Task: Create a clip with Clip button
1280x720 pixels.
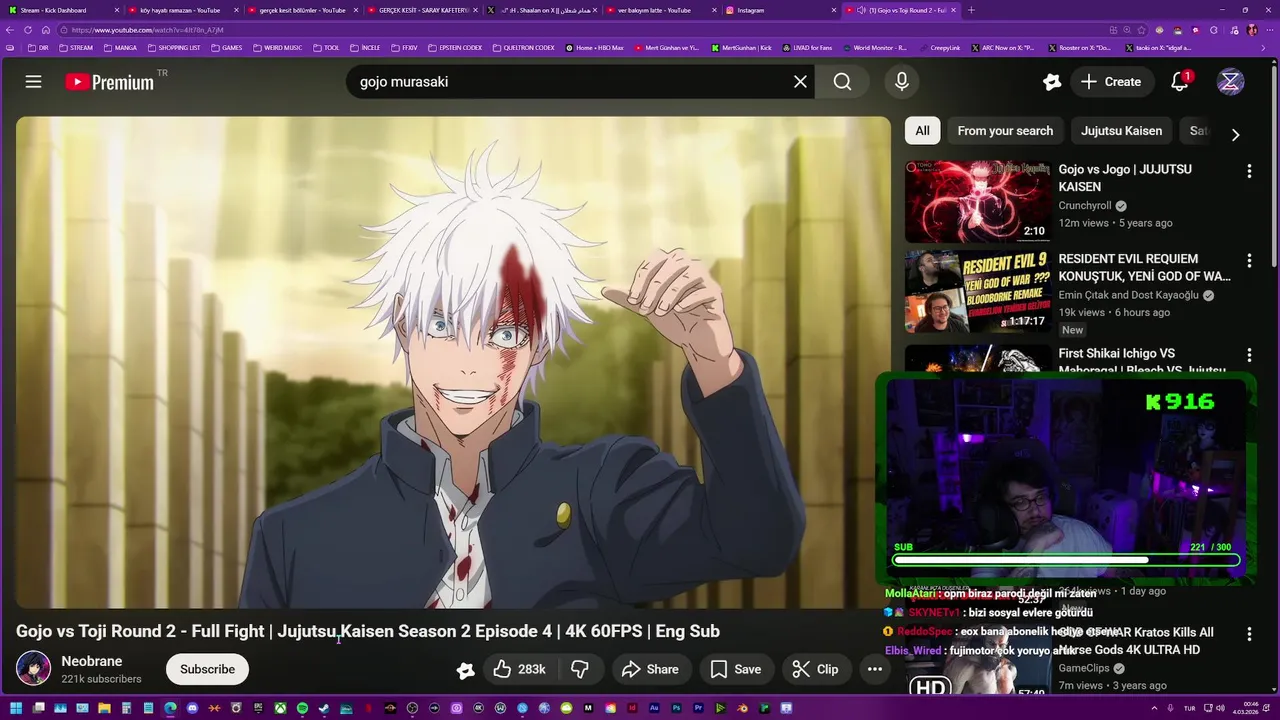Action: pyautogui.click(x=815, y=669)
